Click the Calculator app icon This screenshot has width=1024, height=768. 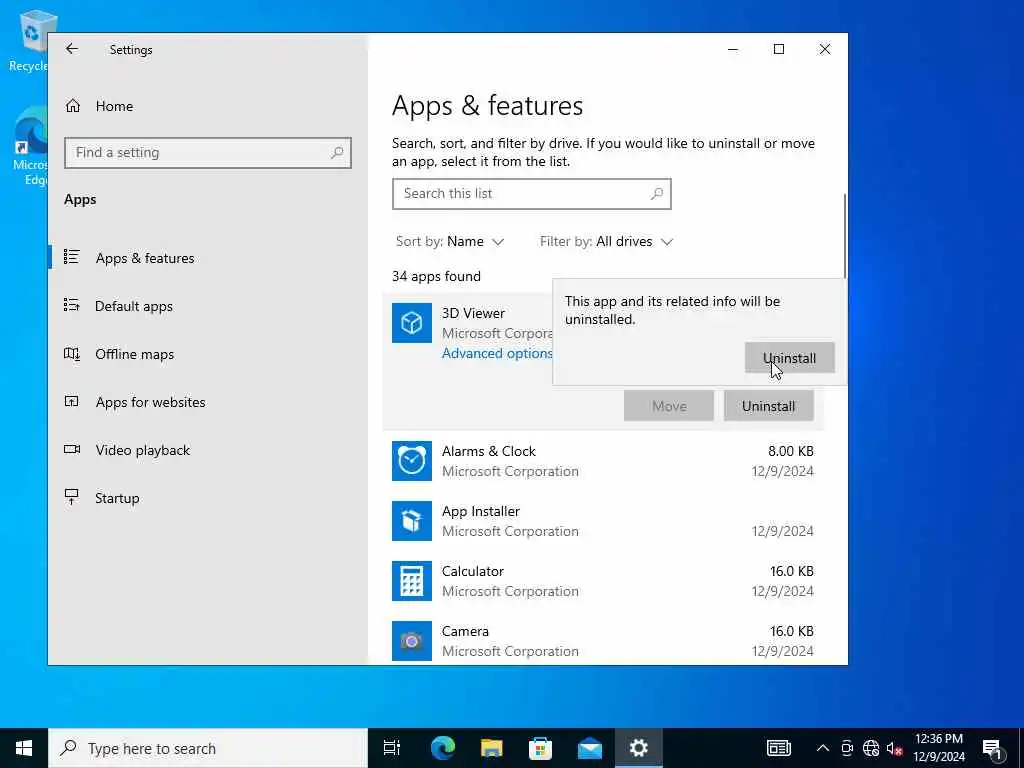411,581
